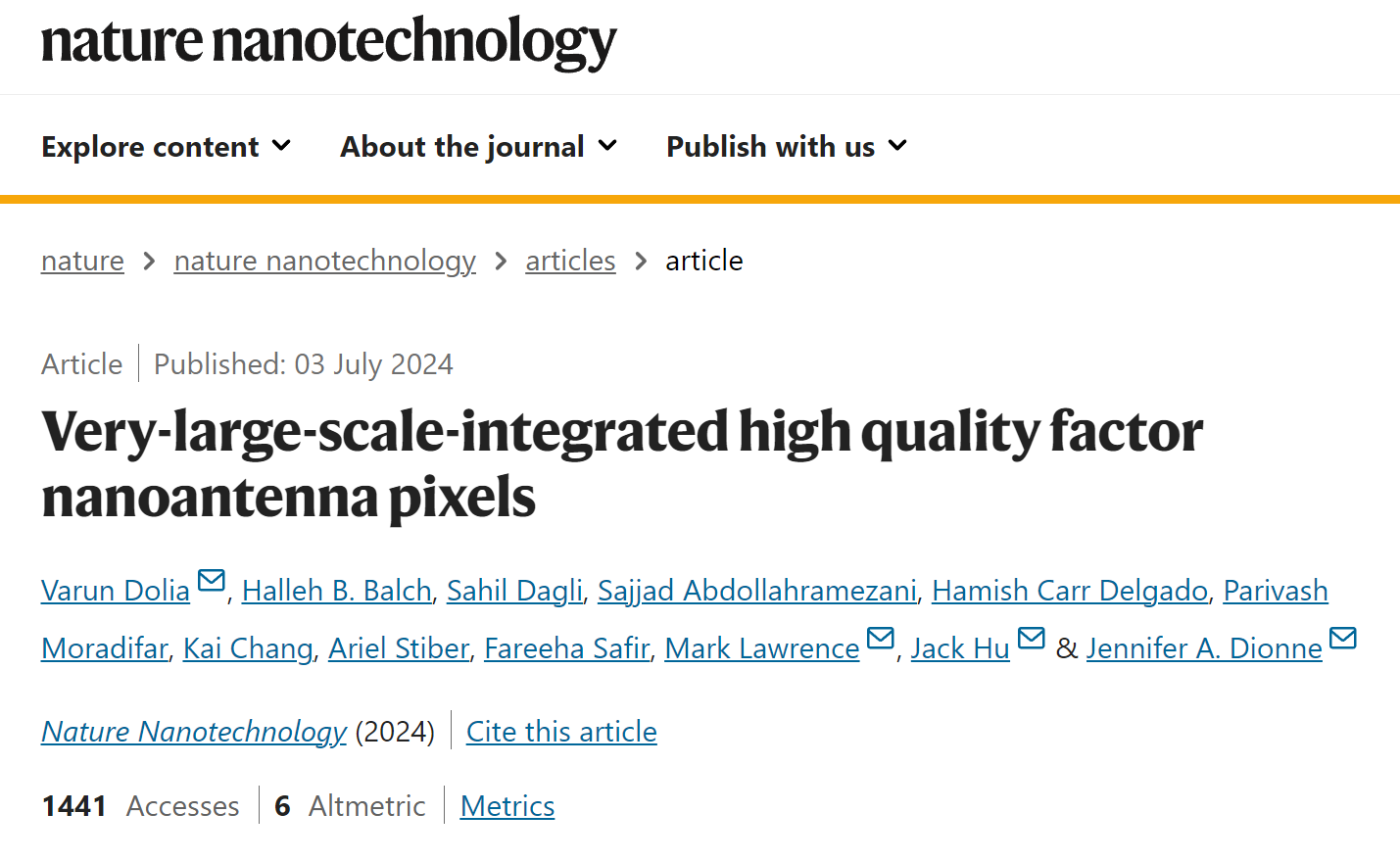
Task: Open the nature nanotechnology breadcrumb link
Action: (x=324, y=261)
